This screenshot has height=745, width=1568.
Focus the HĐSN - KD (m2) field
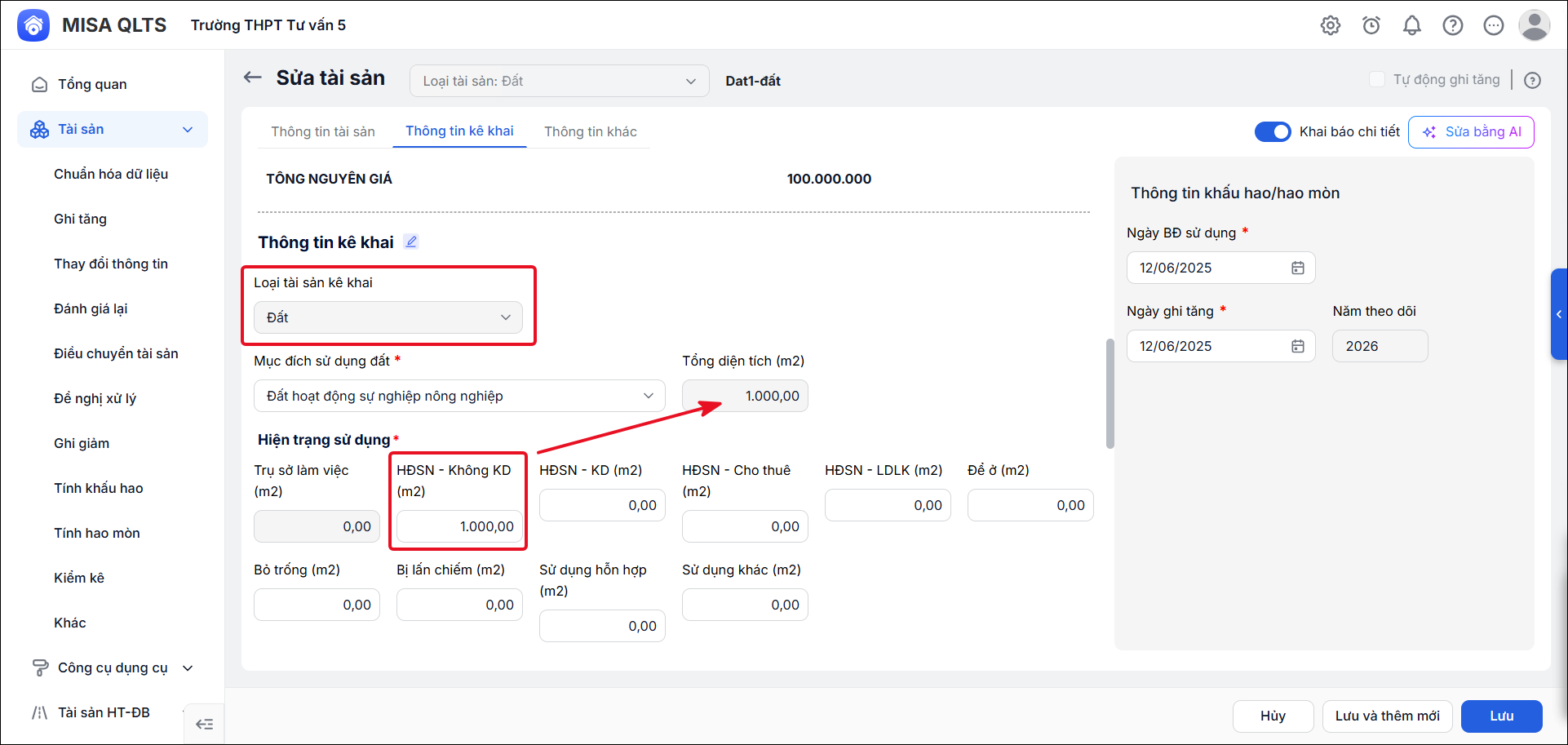(602, 505)
